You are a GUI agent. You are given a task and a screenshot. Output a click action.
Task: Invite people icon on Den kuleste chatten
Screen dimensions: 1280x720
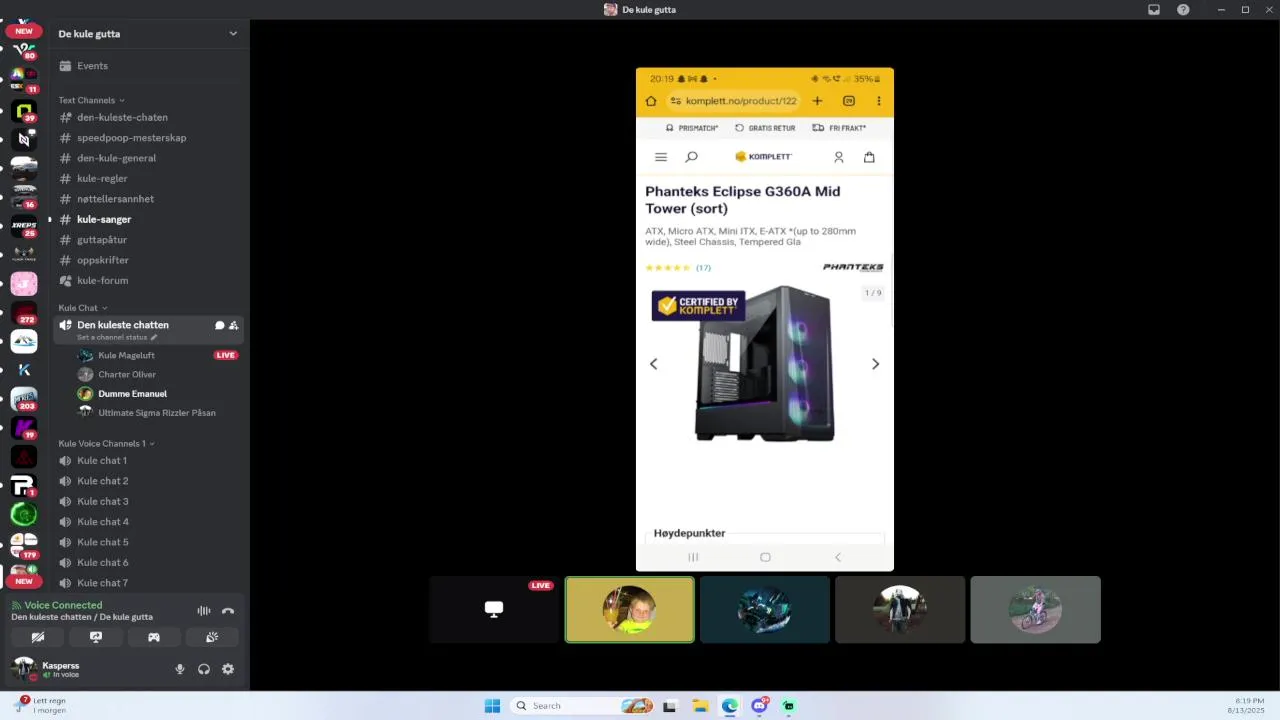click(234, 325)
